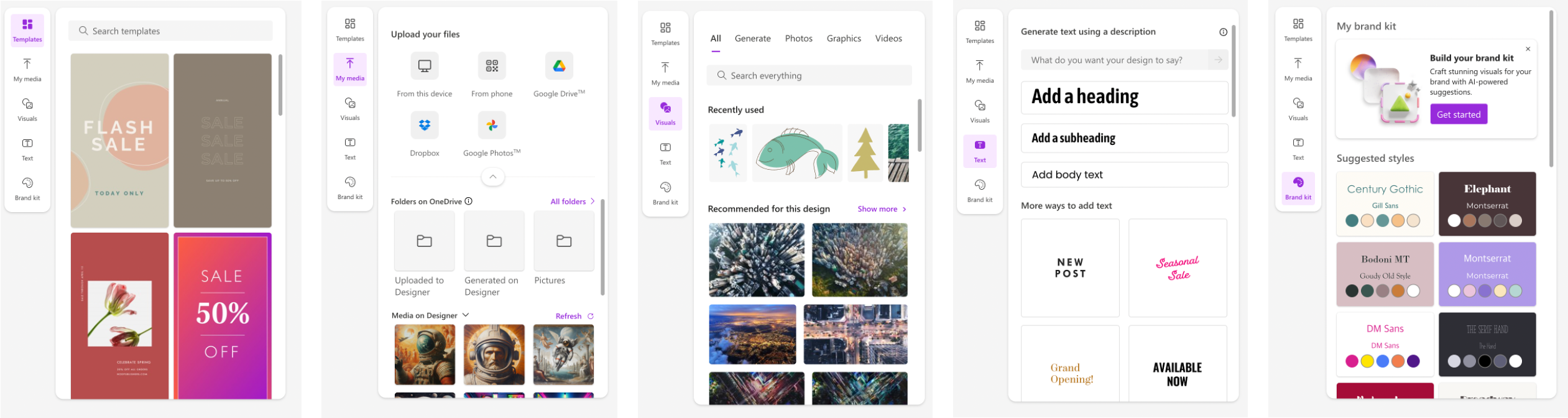Choose the AVAILABLE NOW text style
Screen dimensions: 1568x418
(1178, 364)
